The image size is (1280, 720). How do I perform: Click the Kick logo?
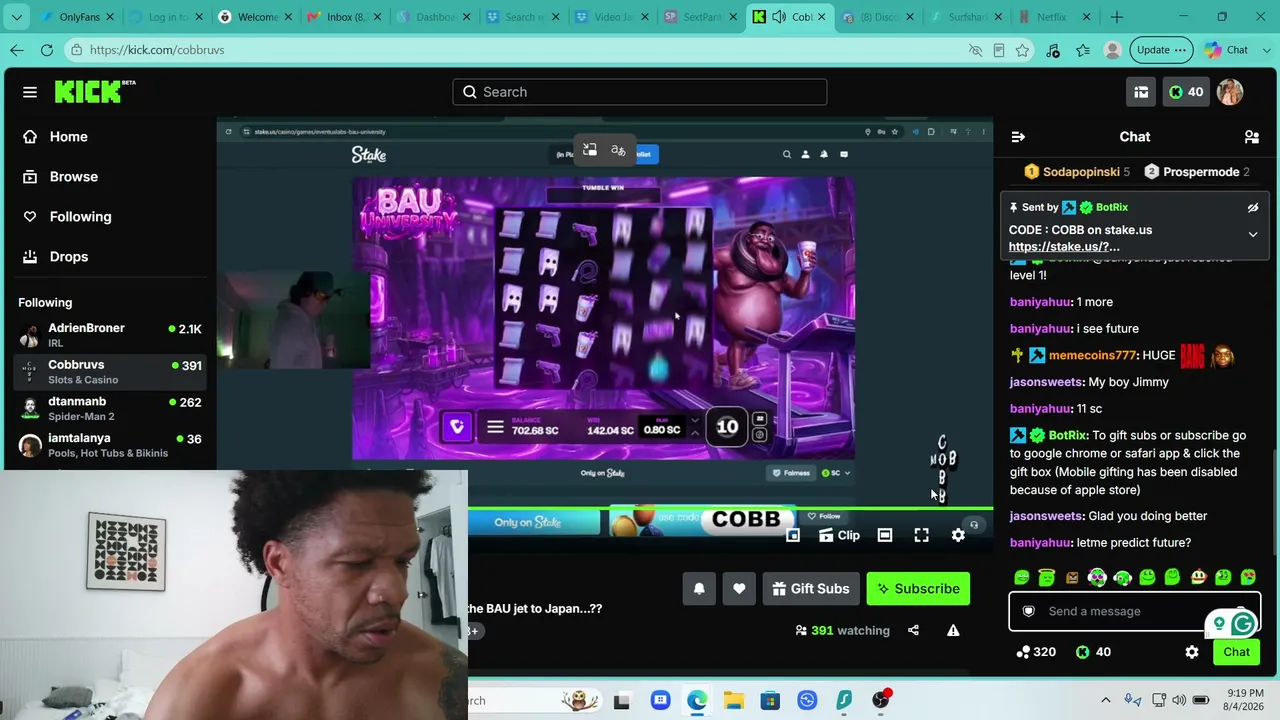(x=94, y=91)
